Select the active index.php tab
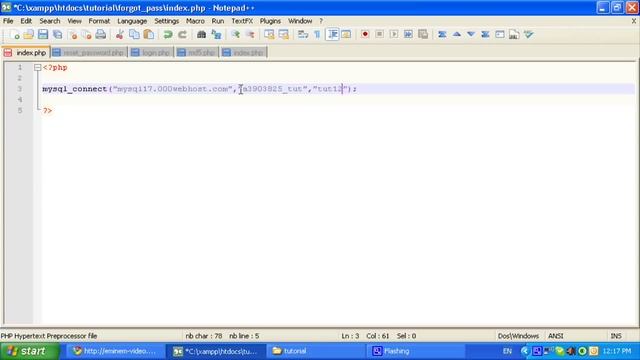Viewport: 640px width, 360px height. tap(26, 53)
